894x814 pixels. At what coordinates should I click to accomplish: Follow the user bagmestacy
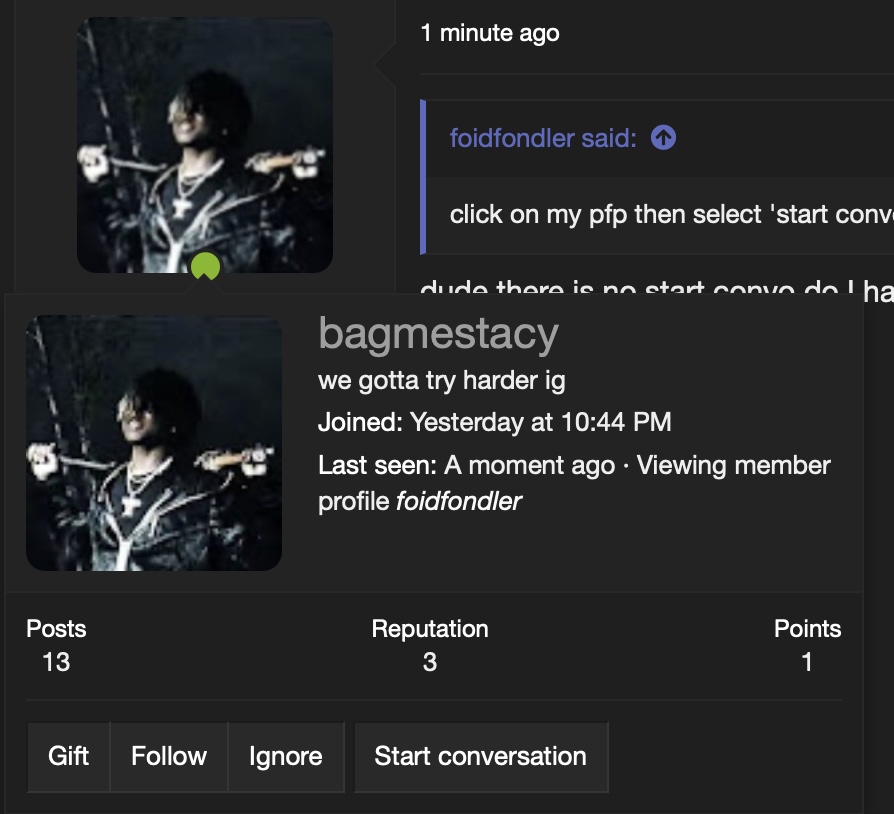[x=169, y=756]
